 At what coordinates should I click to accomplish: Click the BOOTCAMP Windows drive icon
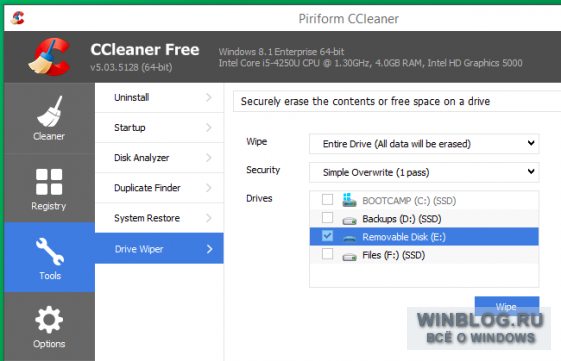click(349, 200)
